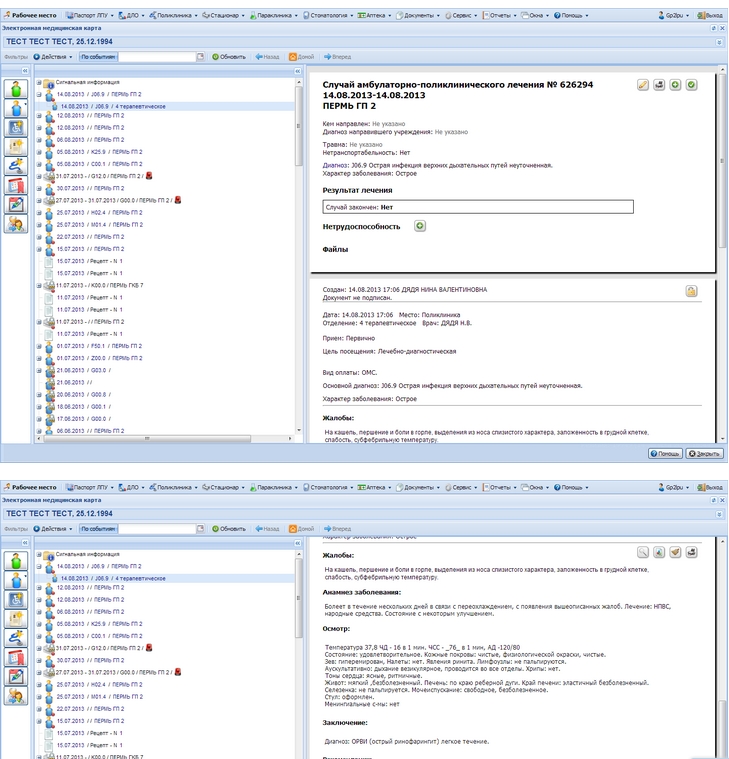Select 15.07.2013 Рецепт - N 1 first row, top
Viewport: 729px width, 759px height.
pos(90,261)
